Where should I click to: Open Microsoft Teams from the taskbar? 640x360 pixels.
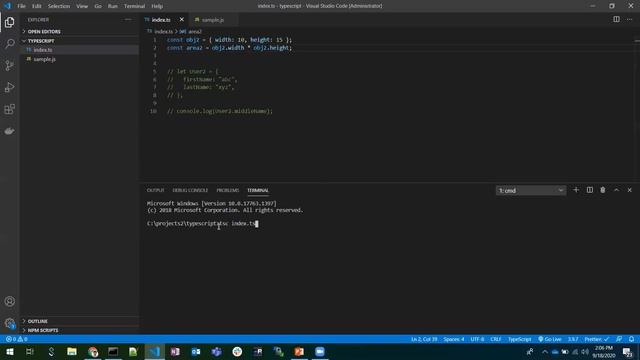point(217,351)
